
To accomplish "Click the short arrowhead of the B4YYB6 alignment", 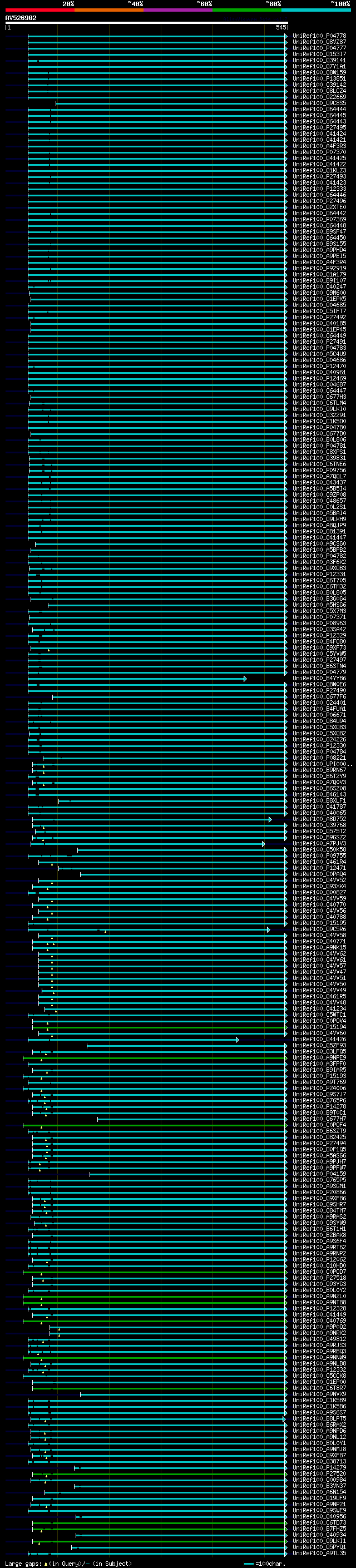I will [x=245, y=679].
